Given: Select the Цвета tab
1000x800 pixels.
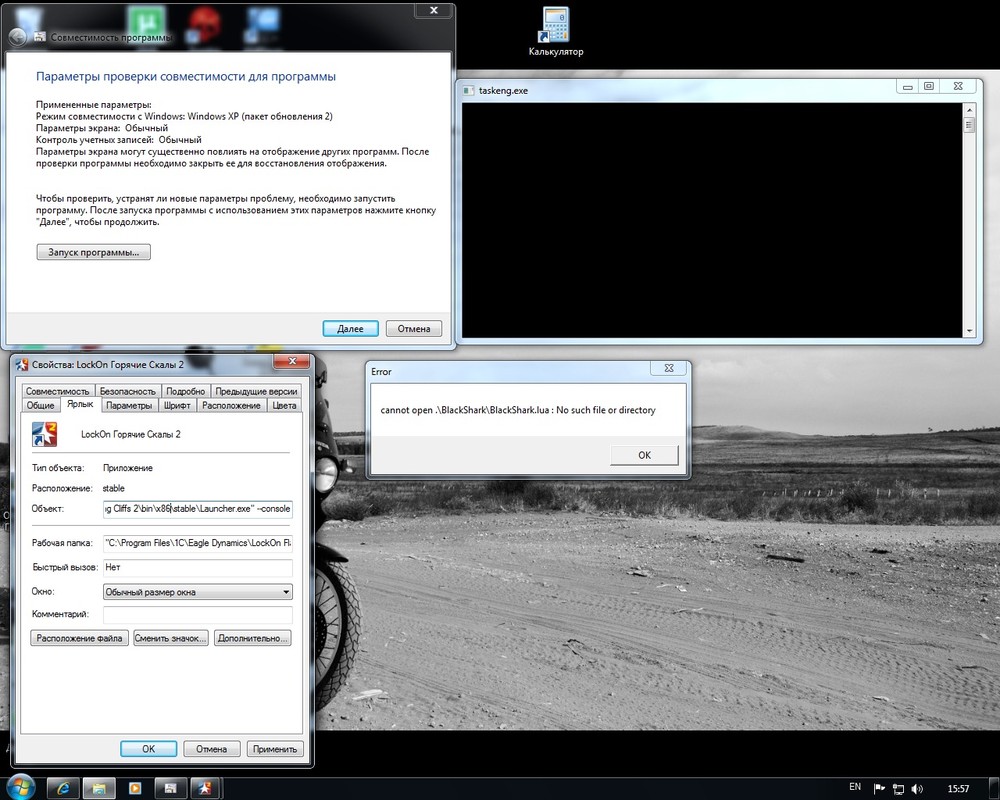Looking at the screenshot, I should pos(284,405).
